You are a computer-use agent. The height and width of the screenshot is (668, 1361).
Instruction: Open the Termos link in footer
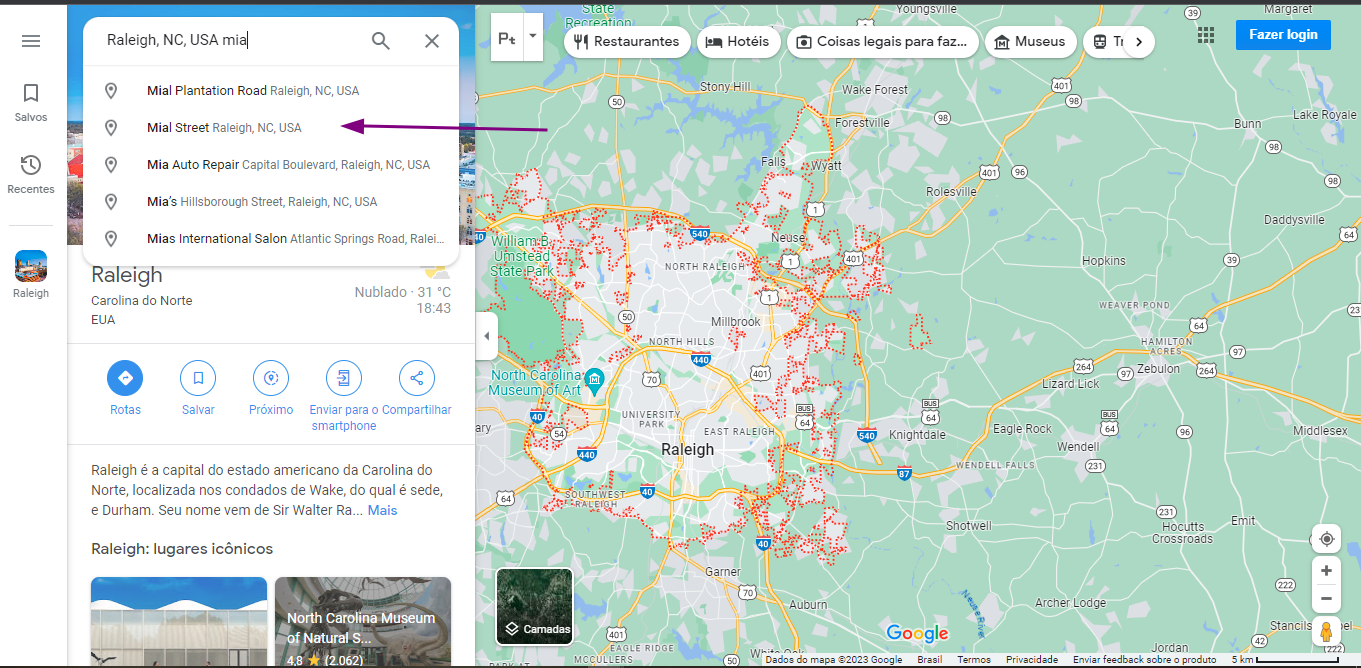coord(974,660)
